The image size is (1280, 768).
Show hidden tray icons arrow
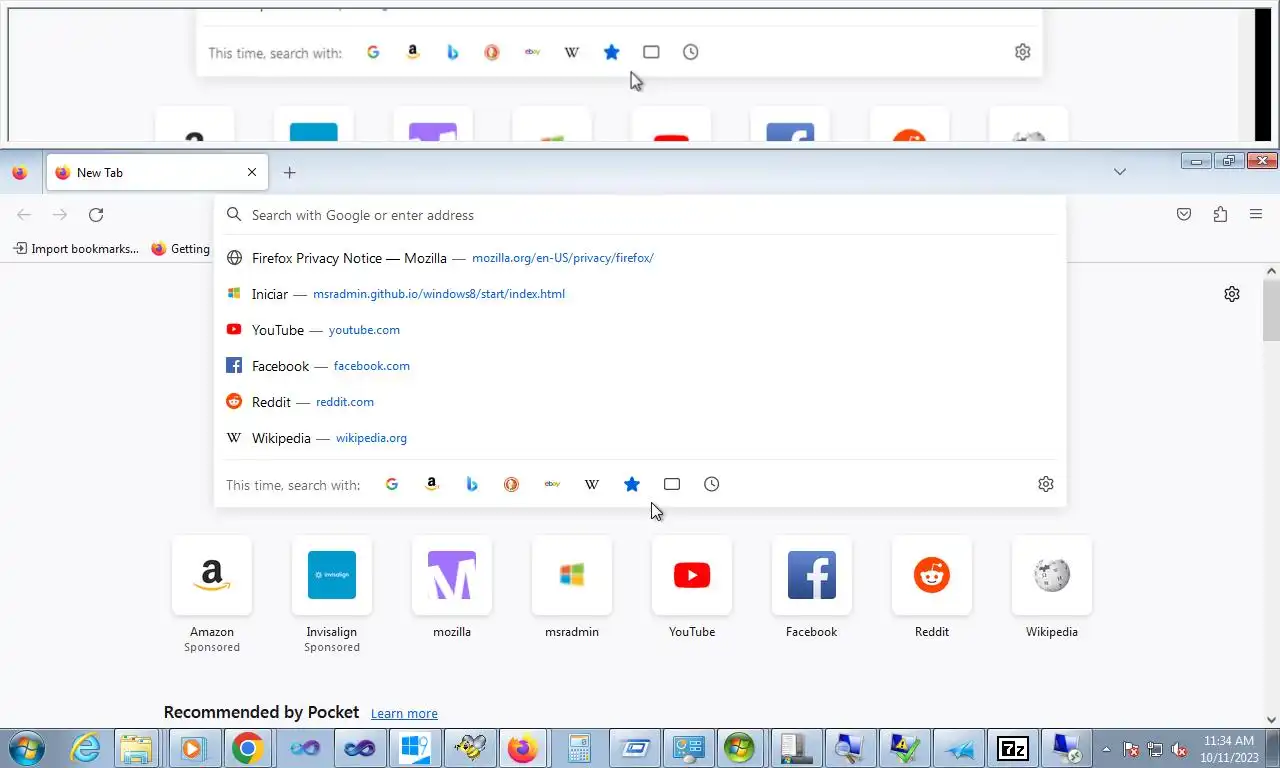(1106, 749)
